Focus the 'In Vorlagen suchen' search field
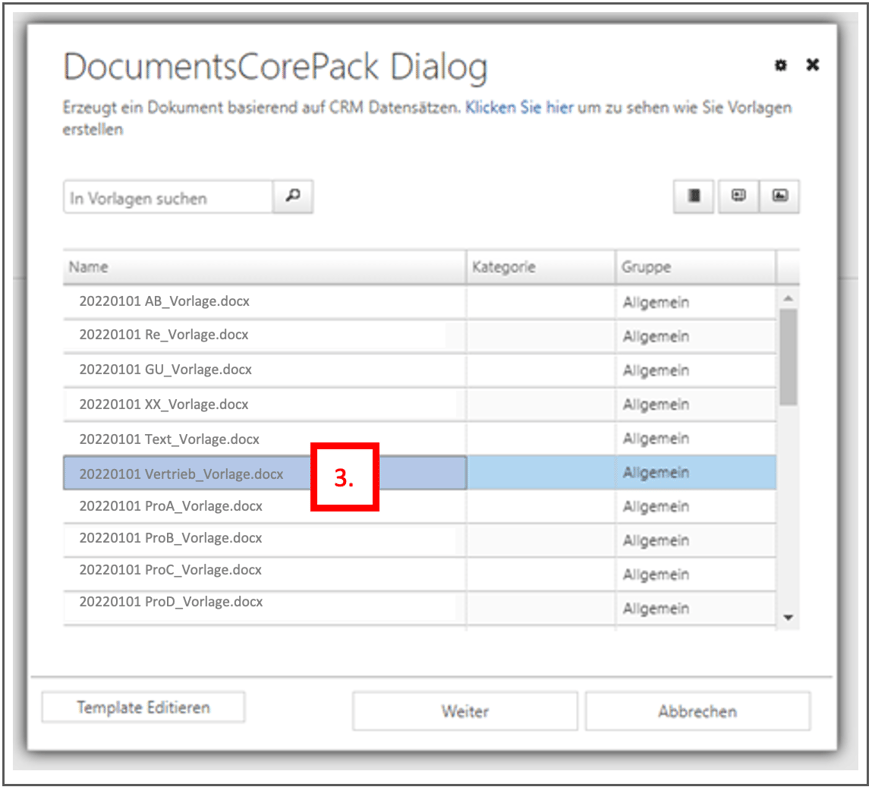This screenshot has height=790, width=872. tap(168, 197)
